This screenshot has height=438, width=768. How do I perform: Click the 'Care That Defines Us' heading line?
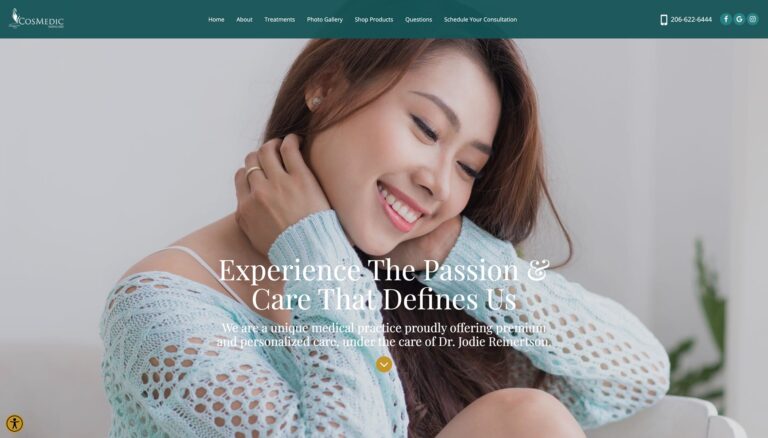384,299
